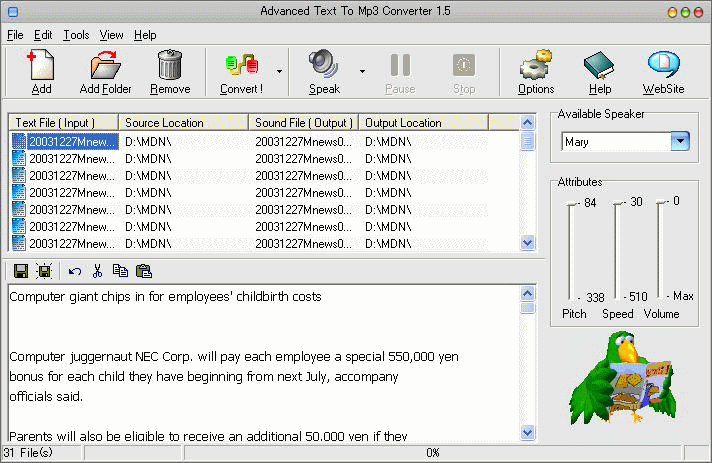The image size is (712, 463).
Task: Open the Tools menu
Action: tap(76, 35)
